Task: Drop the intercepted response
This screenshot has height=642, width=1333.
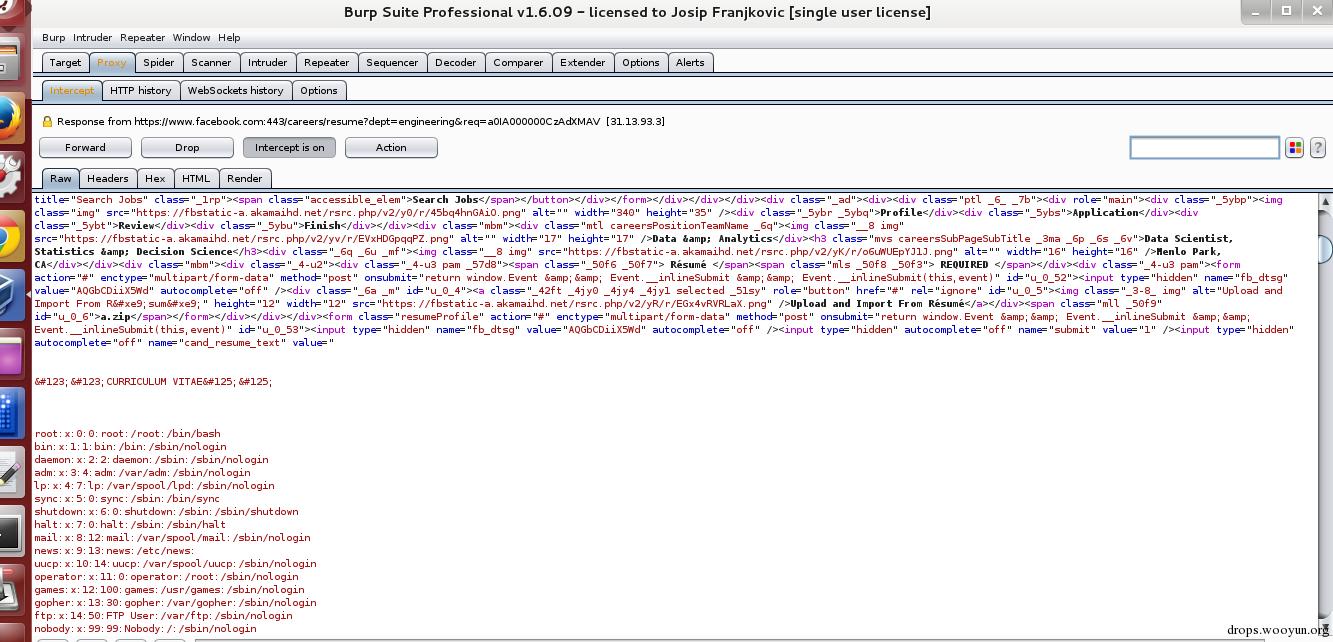Action: [x=187, y=148]
